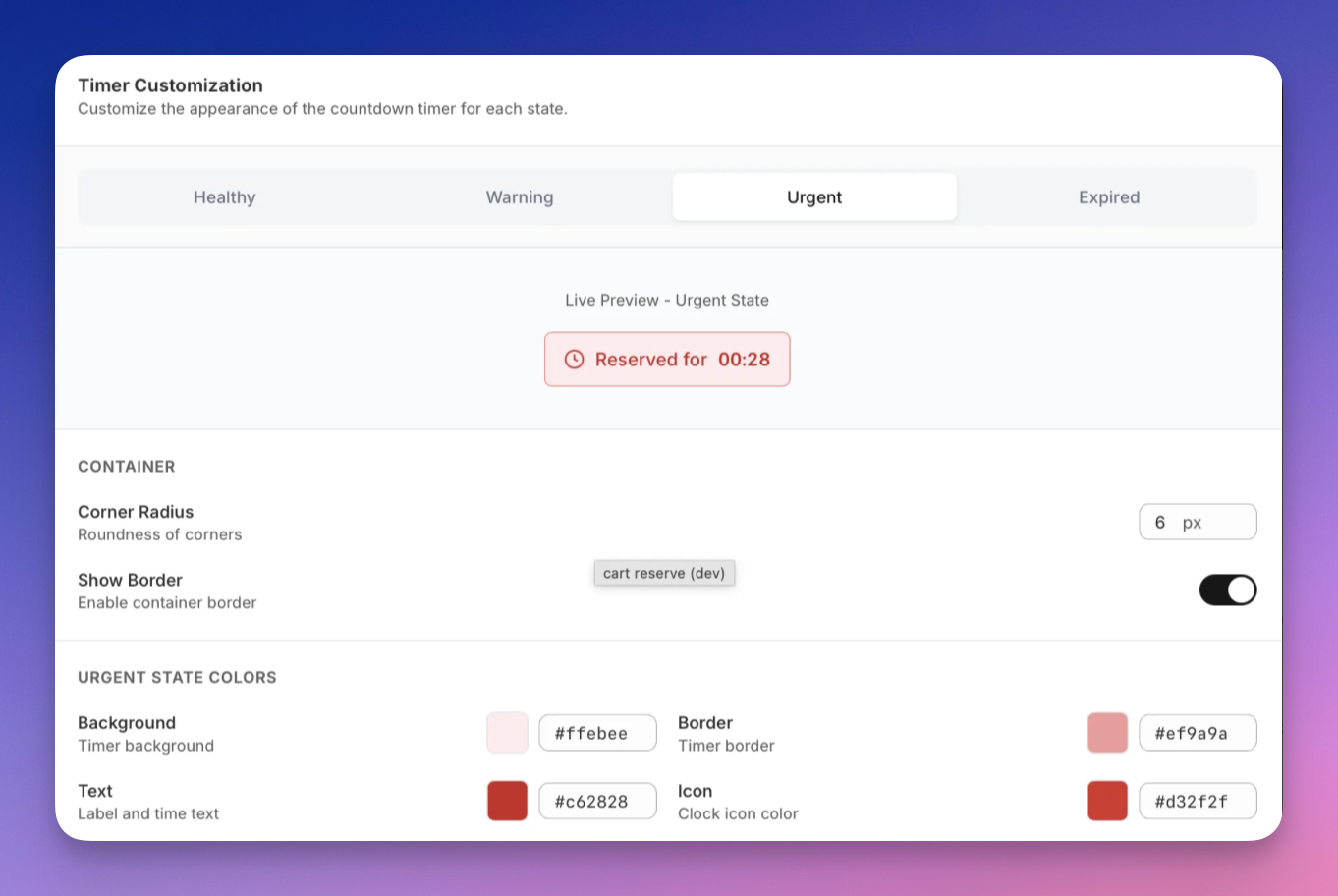1338x896 pixels.
Task: Open the Background color swatch
Action: coord(507,733)
